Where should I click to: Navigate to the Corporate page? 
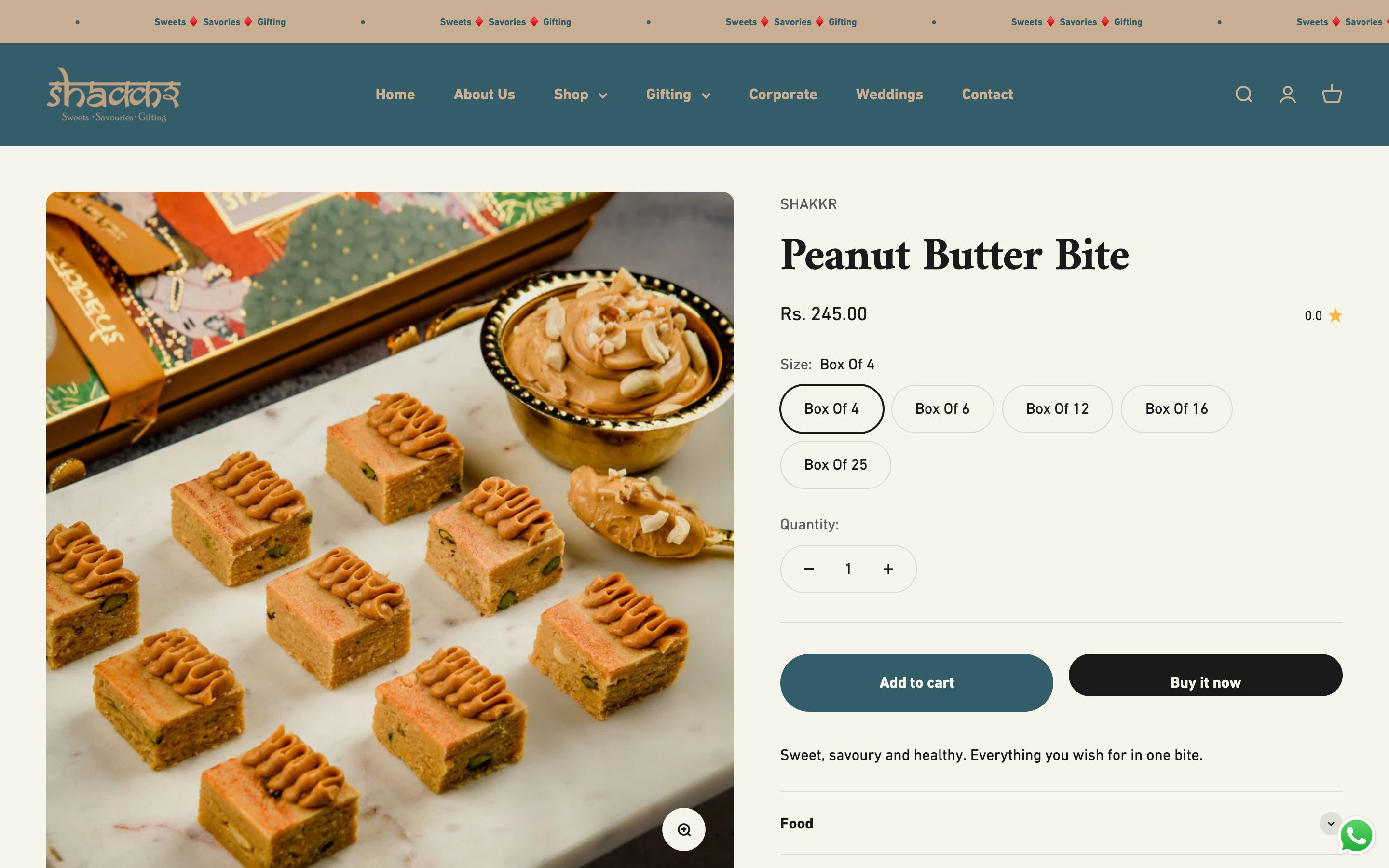(783, 94)
